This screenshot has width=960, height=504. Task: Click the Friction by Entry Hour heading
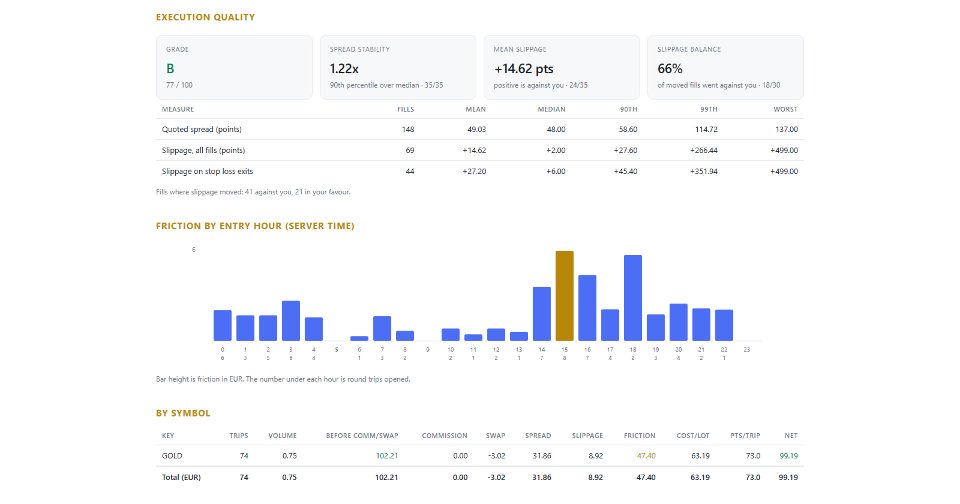255,226
